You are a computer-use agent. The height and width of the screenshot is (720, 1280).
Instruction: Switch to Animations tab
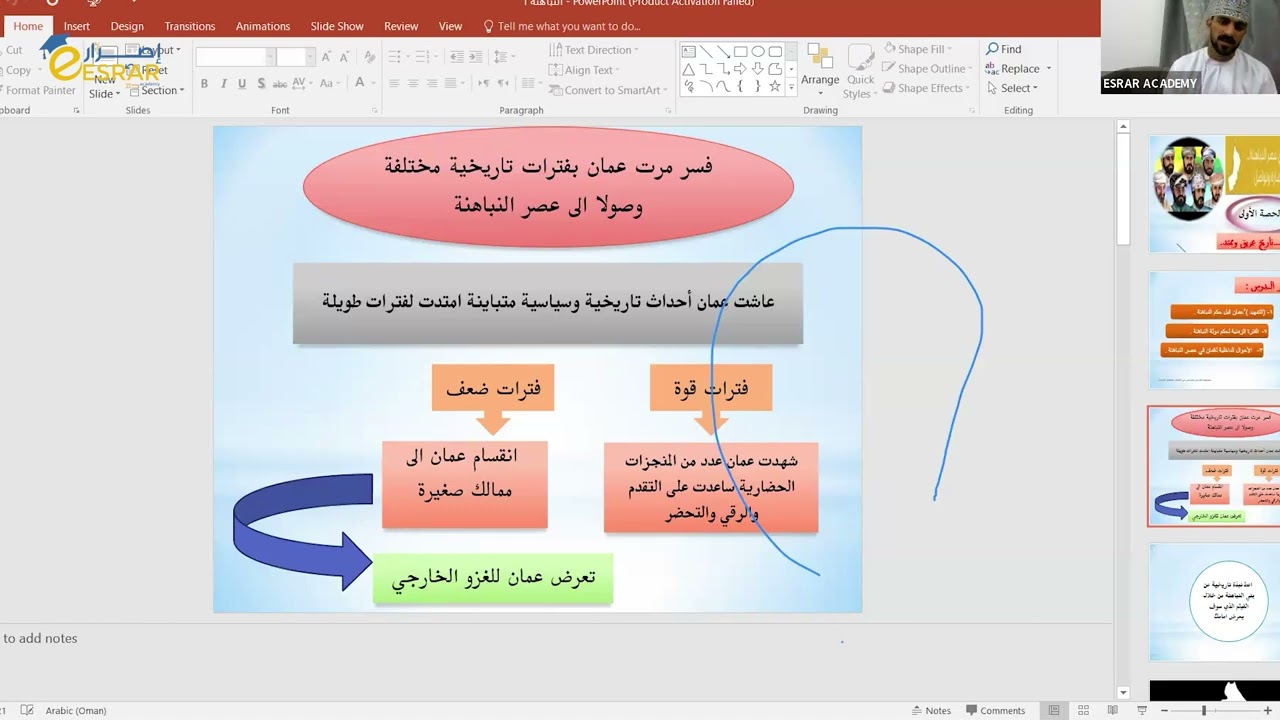(x=263, y=26)
